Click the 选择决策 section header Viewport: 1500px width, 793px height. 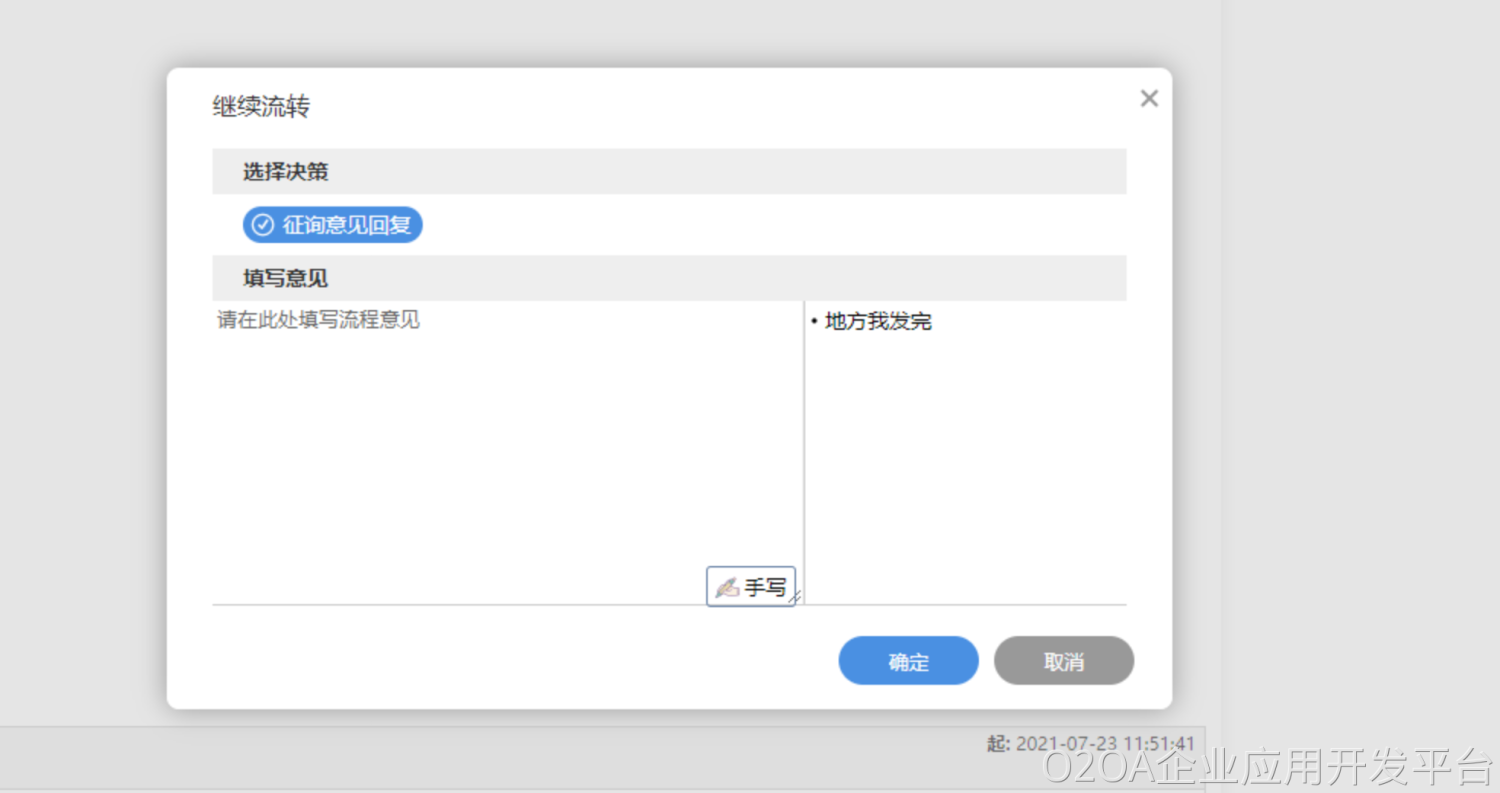pyautogui.click(x=286, y=172)
